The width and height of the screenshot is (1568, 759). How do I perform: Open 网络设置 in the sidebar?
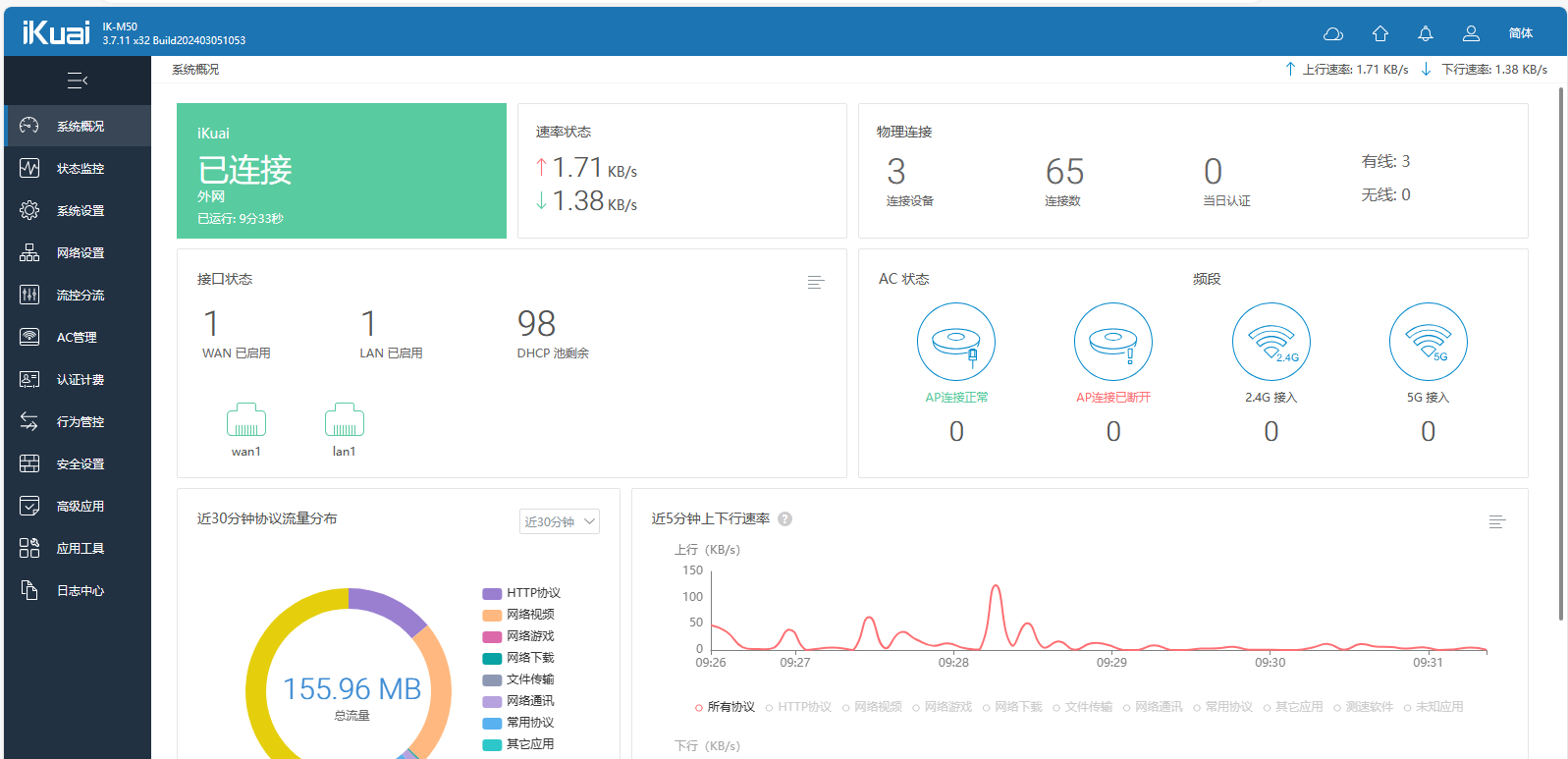pyautogui.click(x=78, y=252)
